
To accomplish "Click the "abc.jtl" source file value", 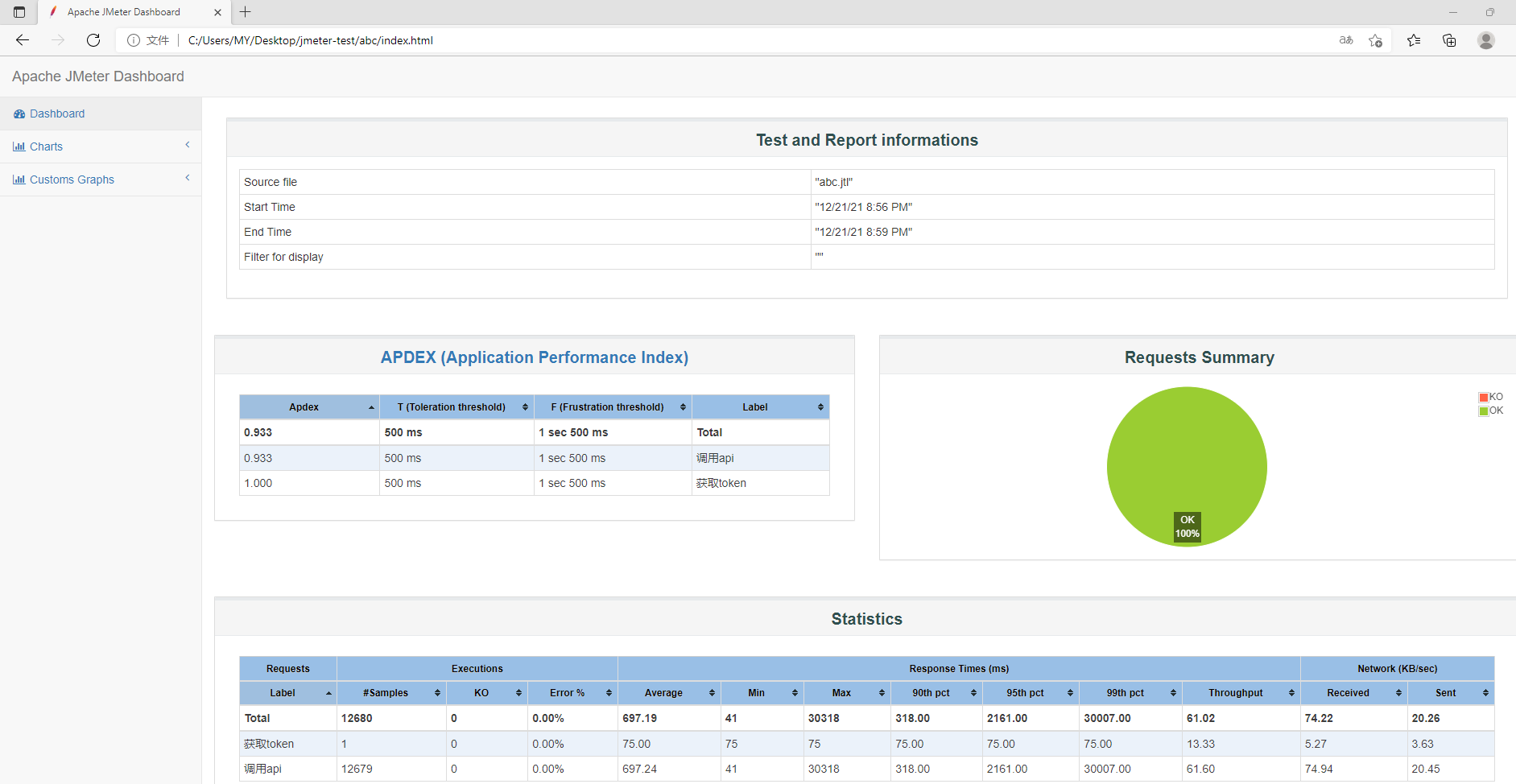I will click(x=834, y=182).
